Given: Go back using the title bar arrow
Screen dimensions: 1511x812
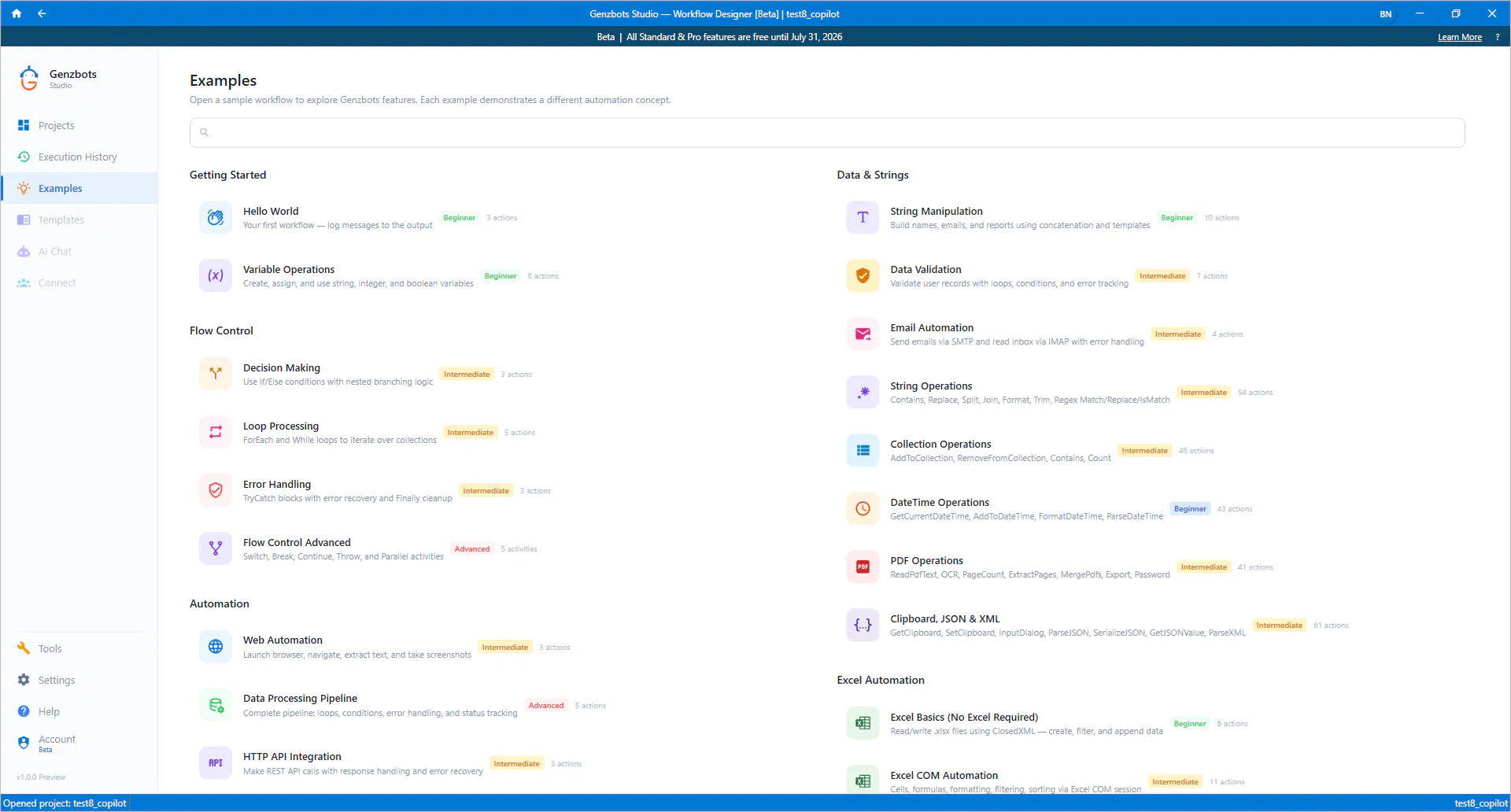Looking at the screenshot, I should click(x=42, y=13).
